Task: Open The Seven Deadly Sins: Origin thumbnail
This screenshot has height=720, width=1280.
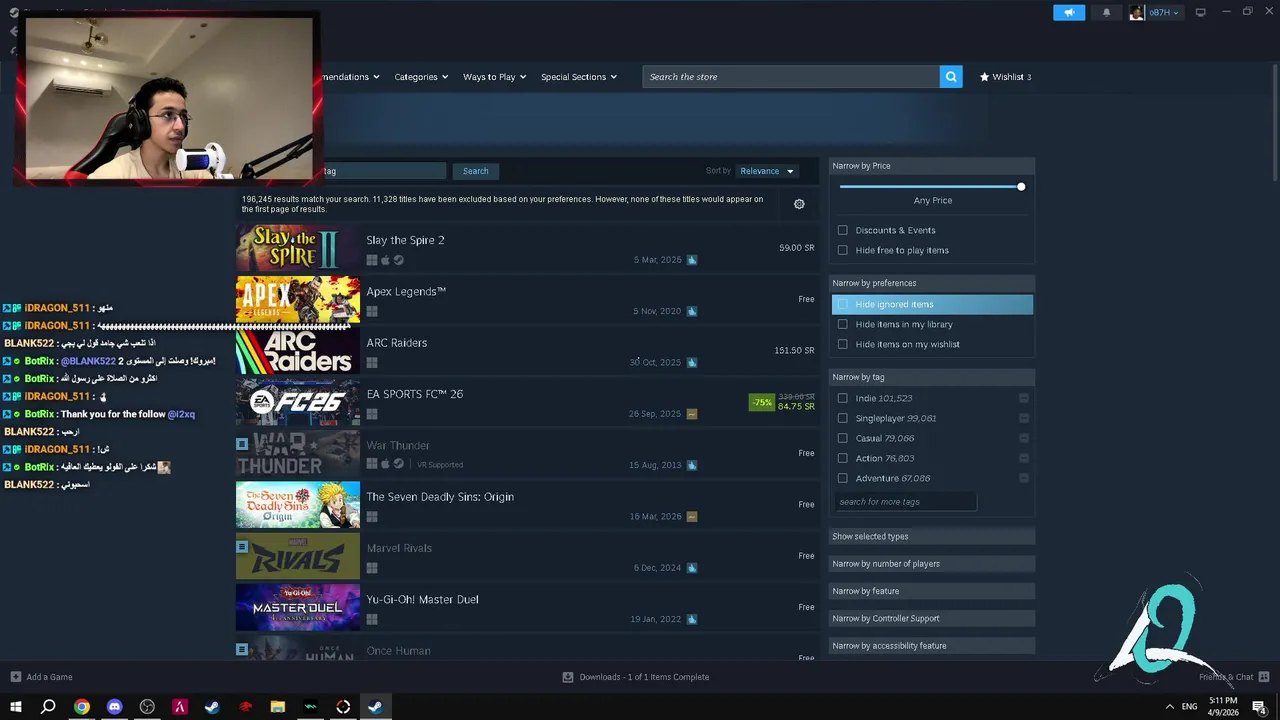Action: [x=298, y=505]
